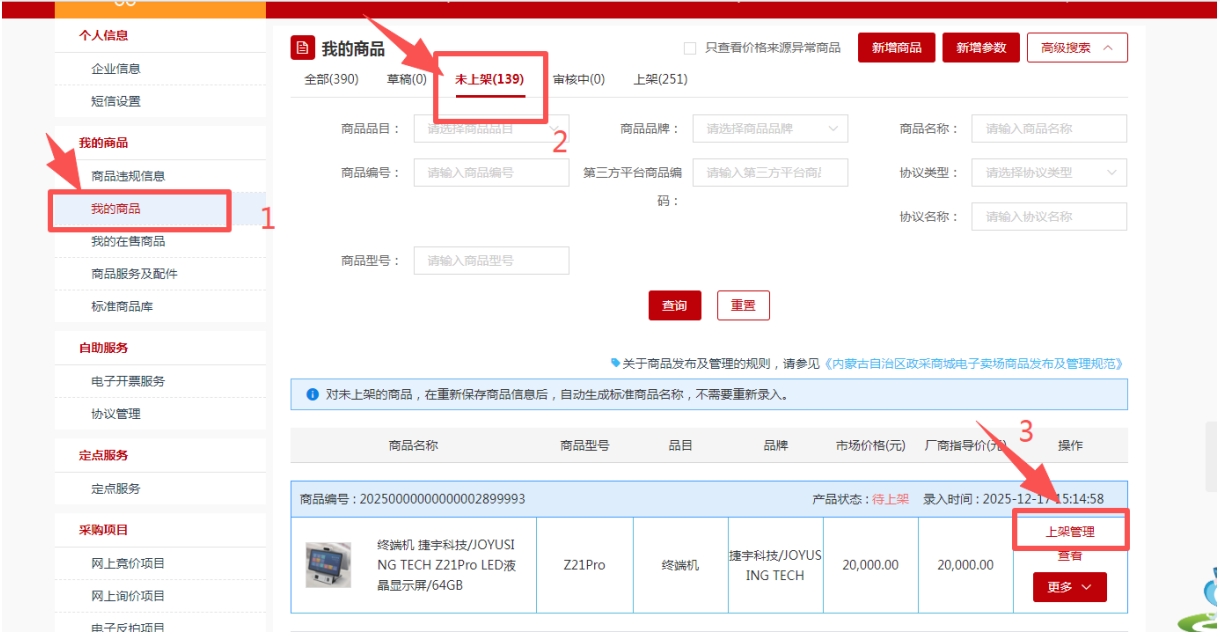Click the 新增商品 button
This screenshot has height=638, width=1220.
pos(896,48)
